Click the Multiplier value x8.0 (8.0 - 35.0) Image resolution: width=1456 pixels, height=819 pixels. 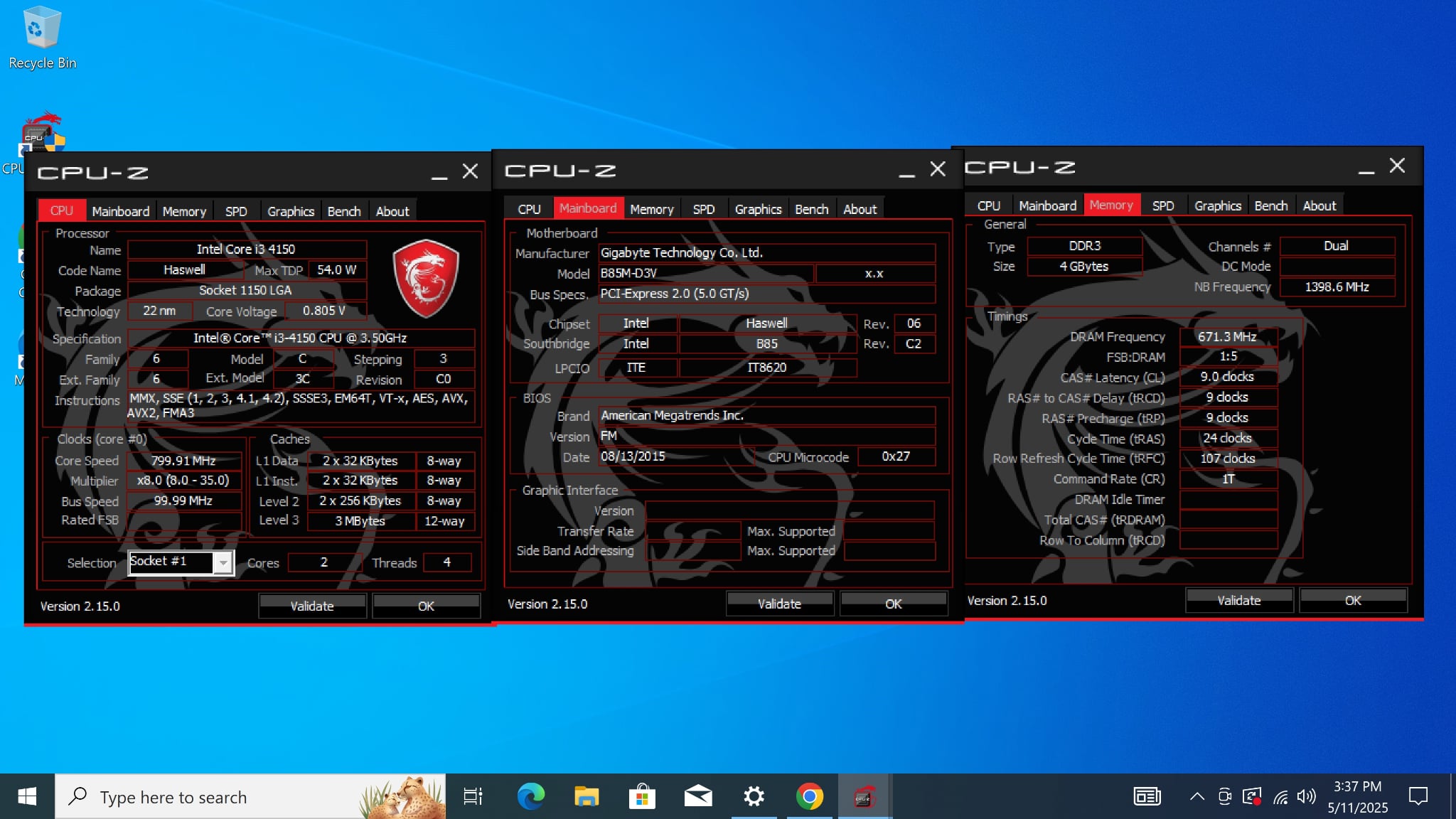coord(184,481)
